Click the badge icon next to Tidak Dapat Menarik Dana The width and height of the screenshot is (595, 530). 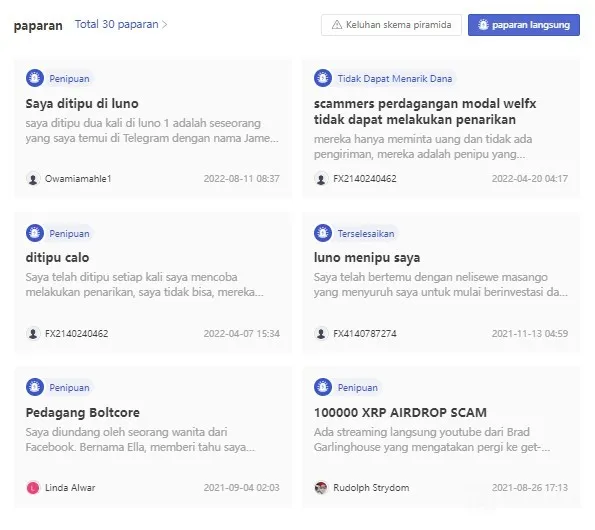click(x=323, y=78)
